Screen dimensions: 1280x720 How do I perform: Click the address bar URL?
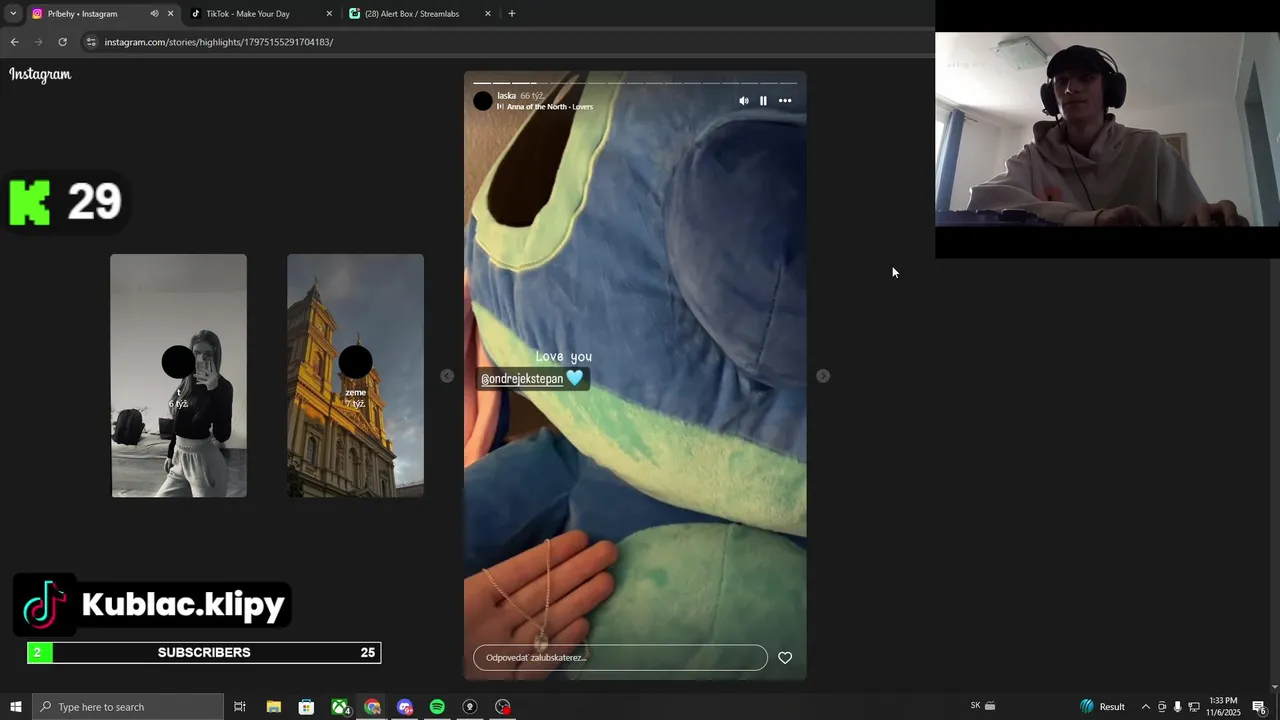click(x=219, y=42)
